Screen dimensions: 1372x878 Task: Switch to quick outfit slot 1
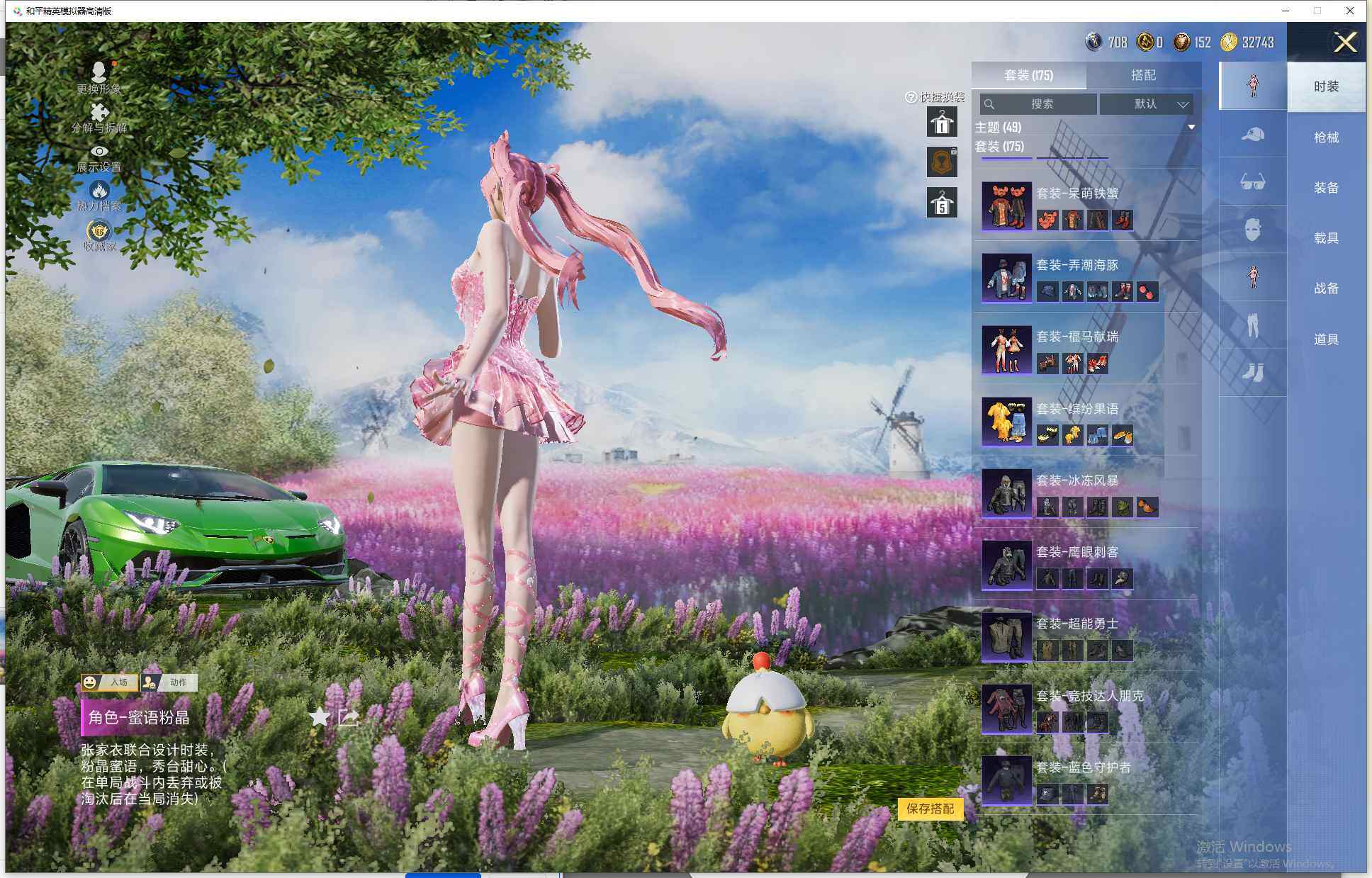point(942,123)
